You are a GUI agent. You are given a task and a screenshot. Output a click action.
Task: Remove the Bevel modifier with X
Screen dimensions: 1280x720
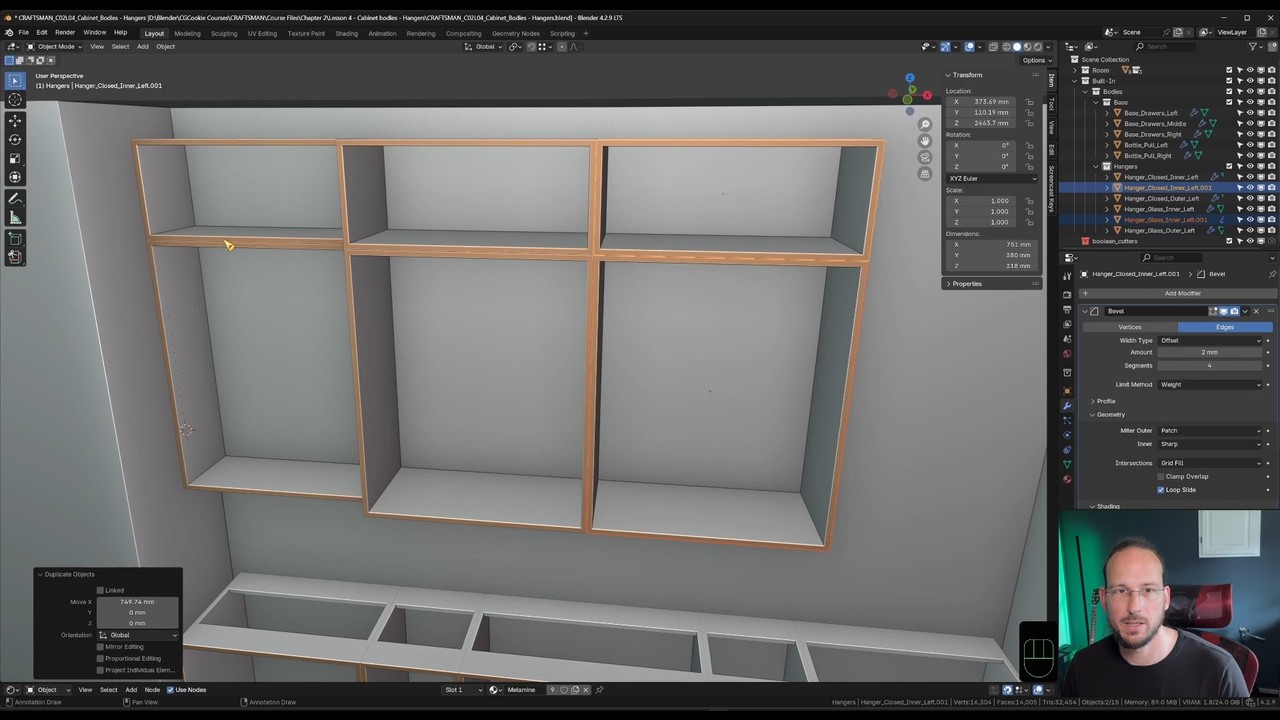coord(1256,311)
